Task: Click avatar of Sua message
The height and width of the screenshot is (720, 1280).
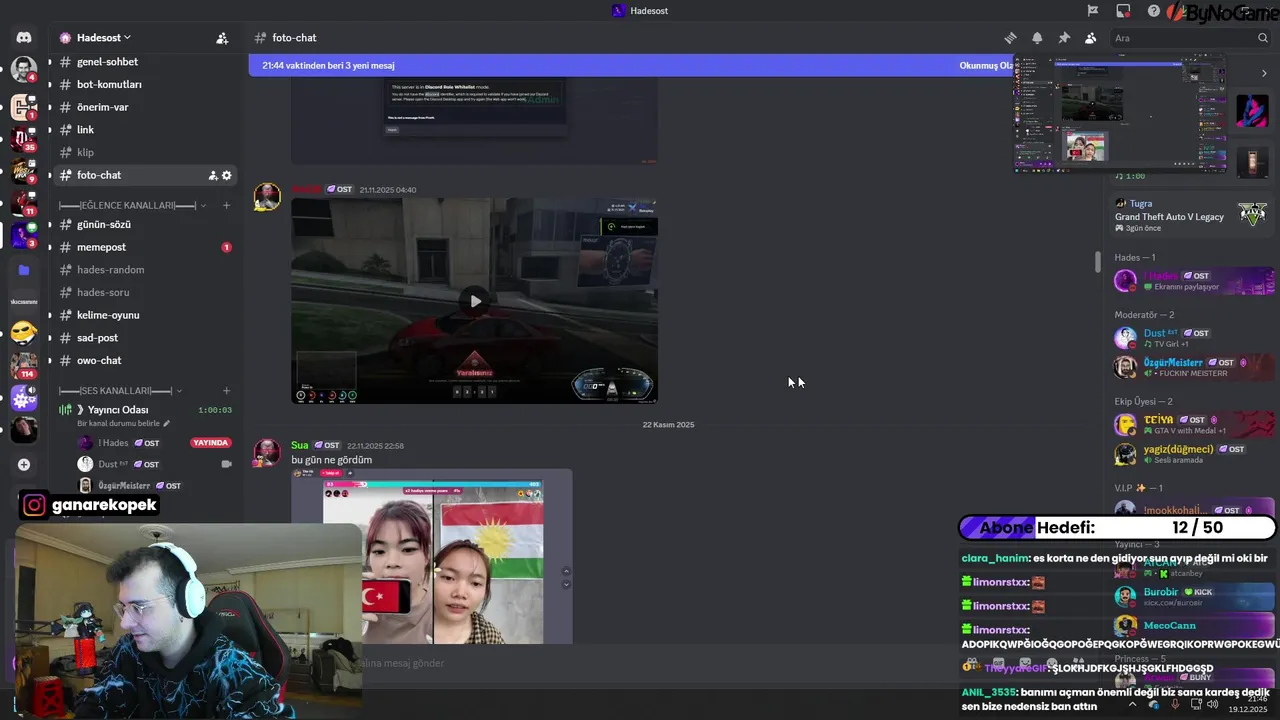Action: (267, 452)
